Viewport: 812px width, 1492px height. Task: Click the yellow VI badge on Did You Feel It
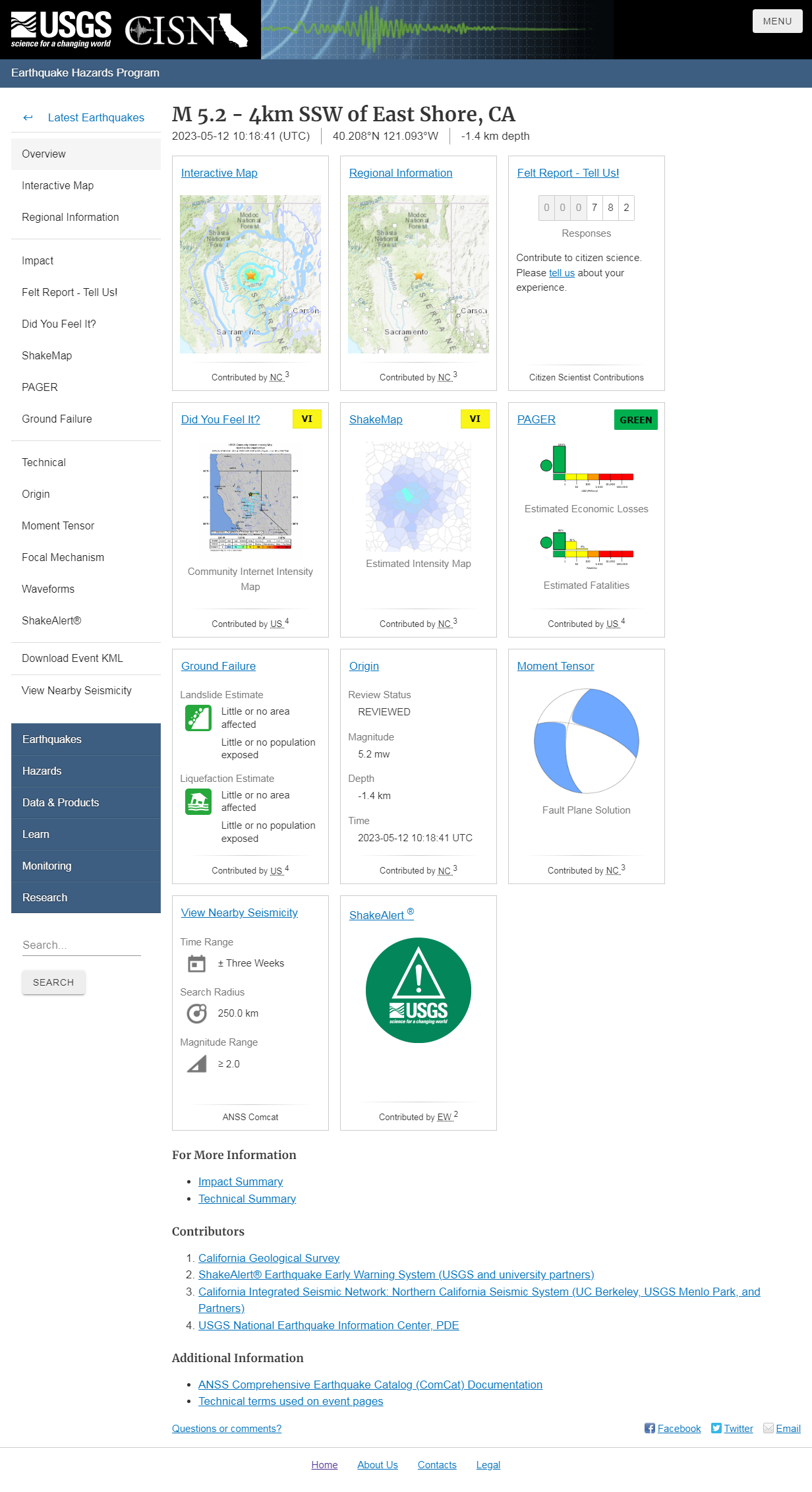[x=307, y=419]
